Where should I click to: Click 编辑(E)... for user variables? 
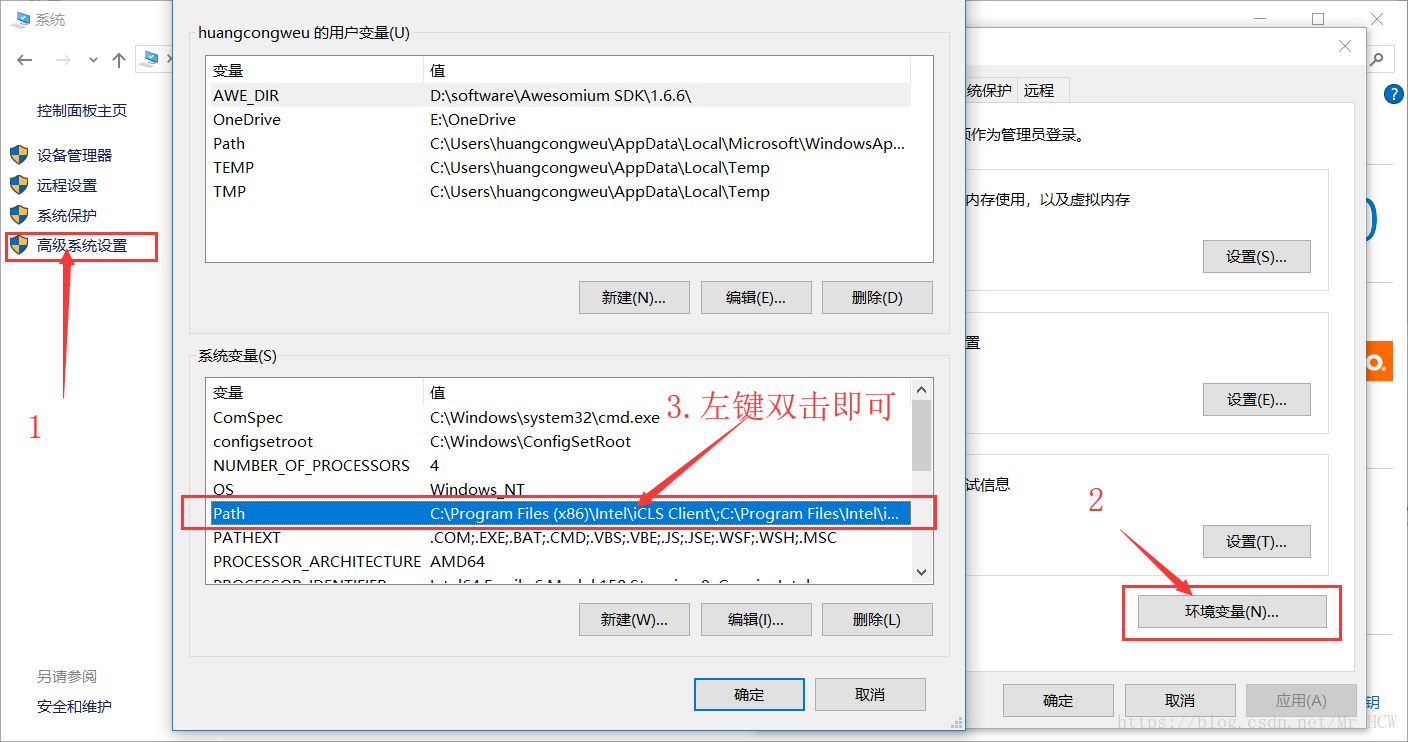coord(756,297)
